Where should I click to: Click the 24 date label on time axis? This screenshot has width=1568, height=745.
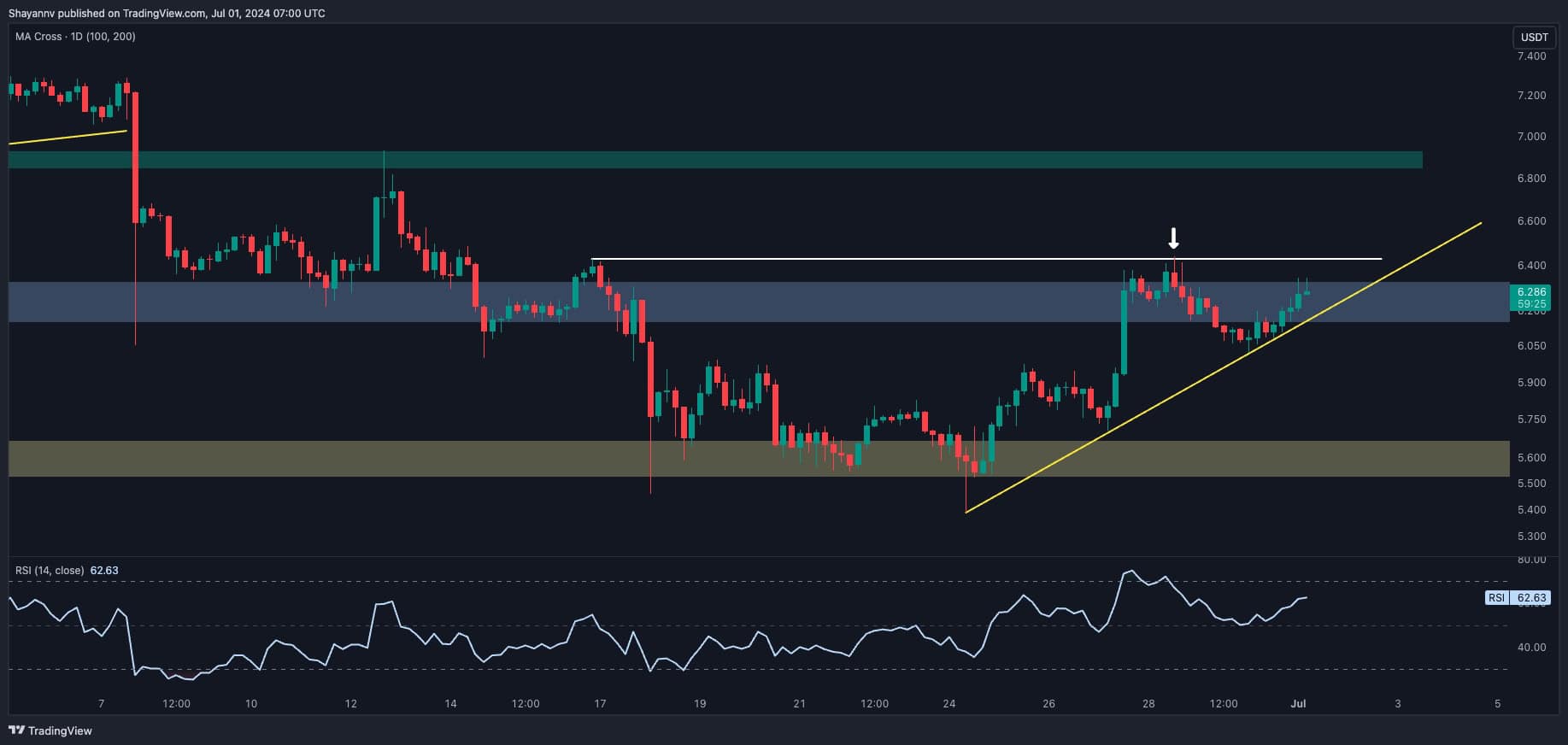(949, 704)
